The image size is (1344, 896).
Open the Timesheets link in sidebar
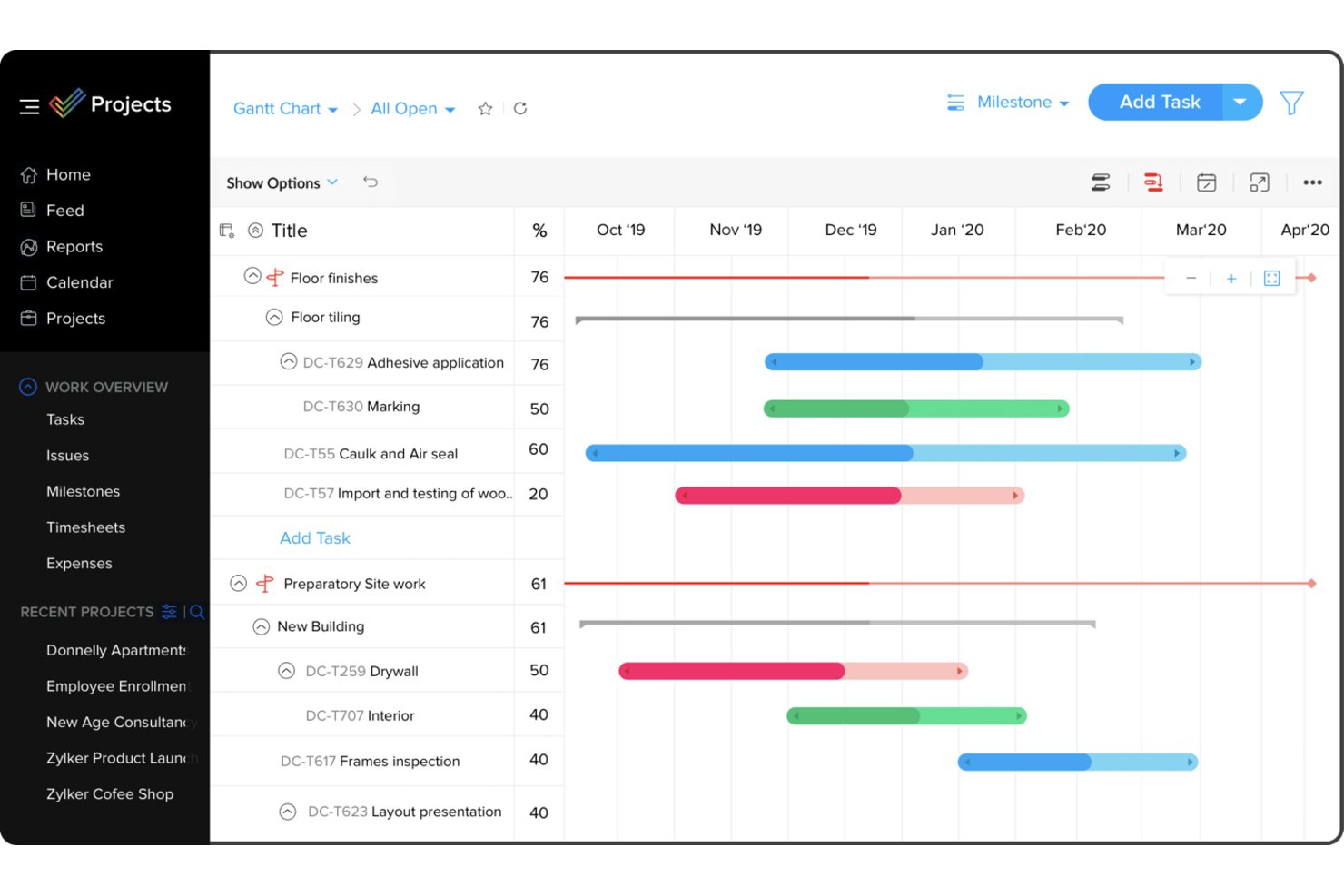tap(86, 527)
